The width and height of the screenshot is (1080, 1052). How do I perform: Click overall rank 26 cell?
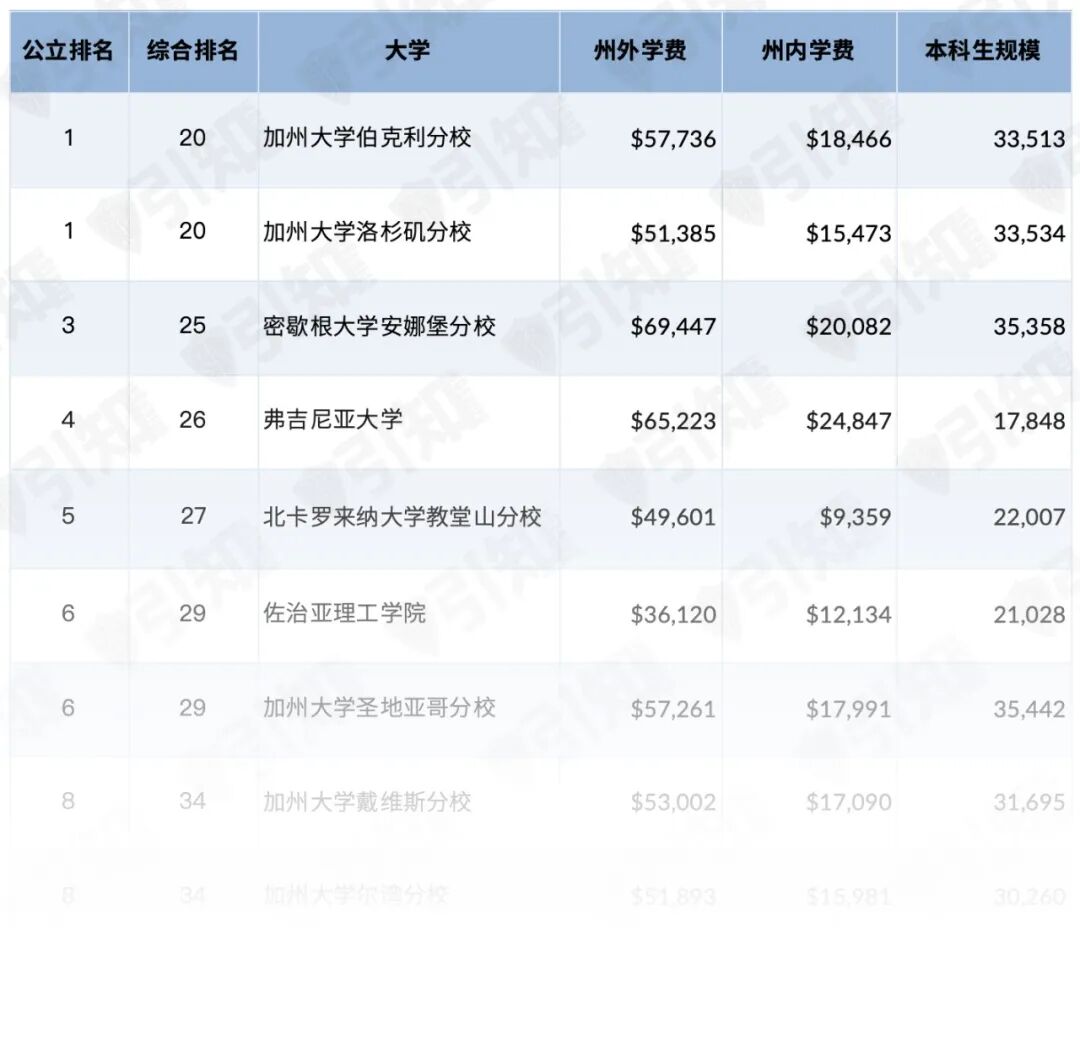(193, 420)
